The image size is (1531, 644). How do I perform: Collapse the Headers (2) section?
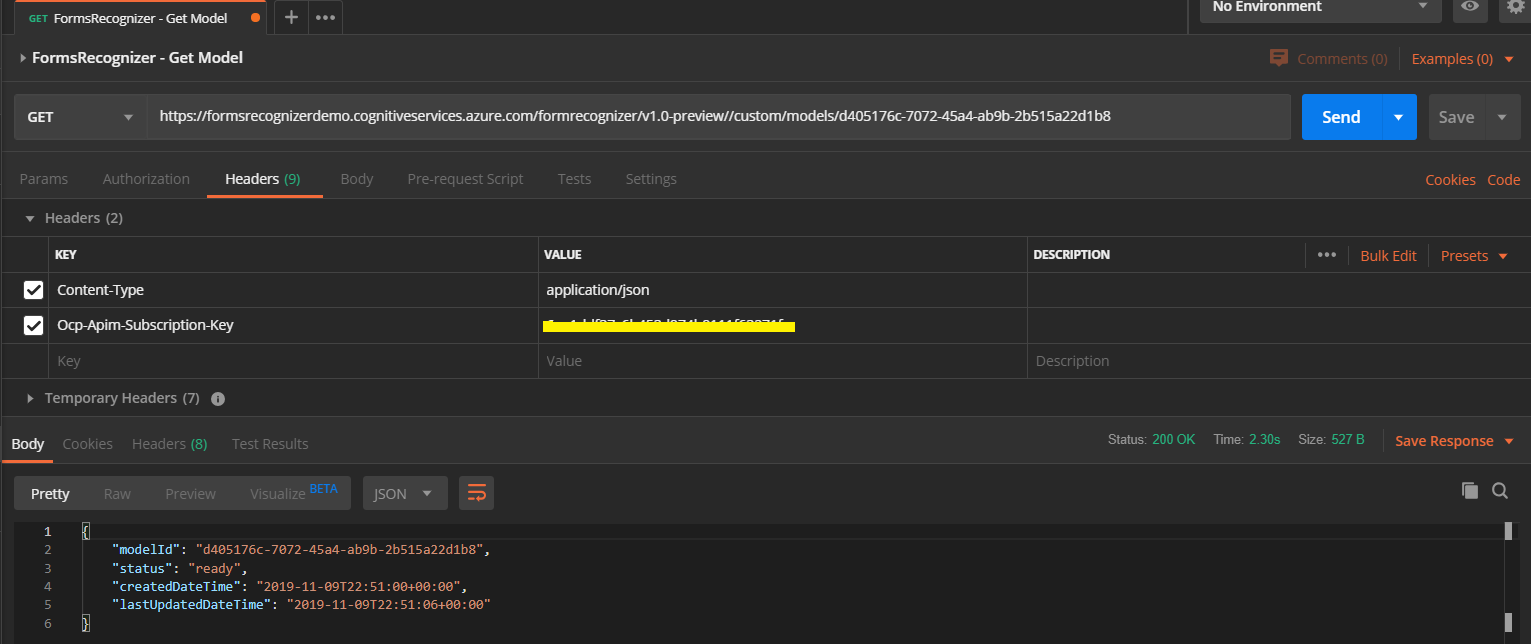[x=74, y=218]
